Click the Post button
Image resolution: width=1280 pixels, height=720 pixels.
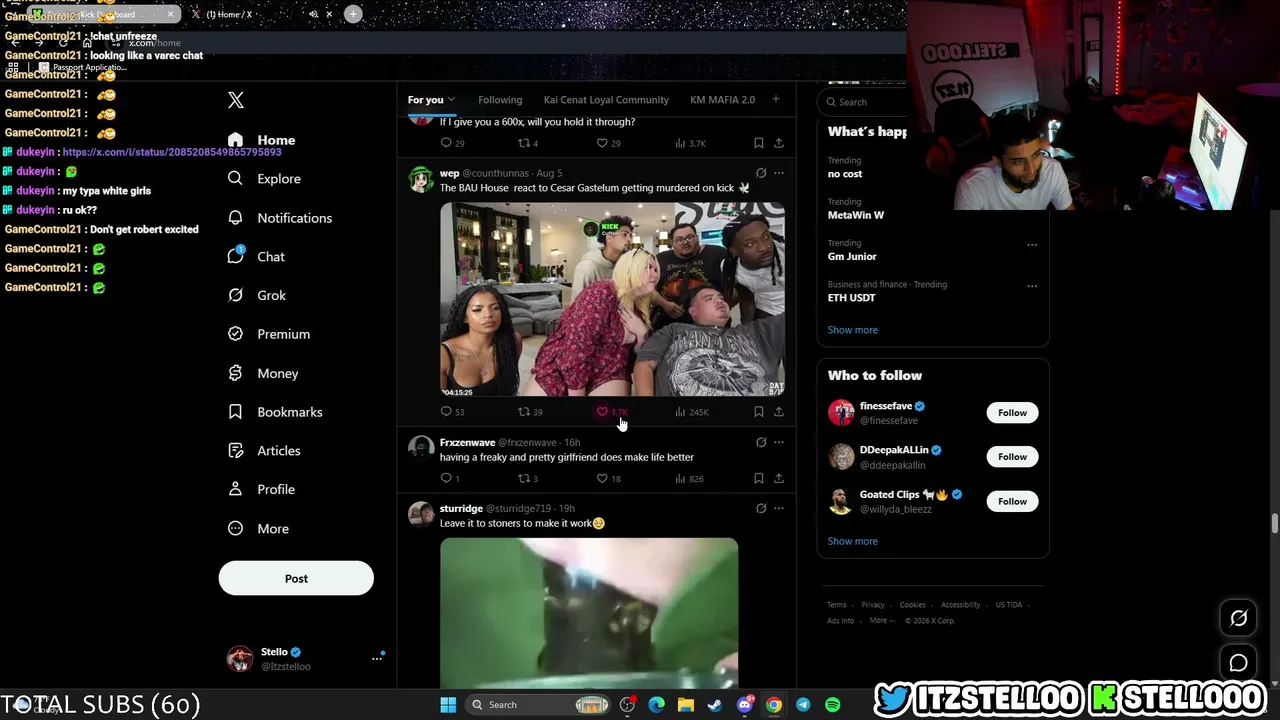click(x=296, y=578)
